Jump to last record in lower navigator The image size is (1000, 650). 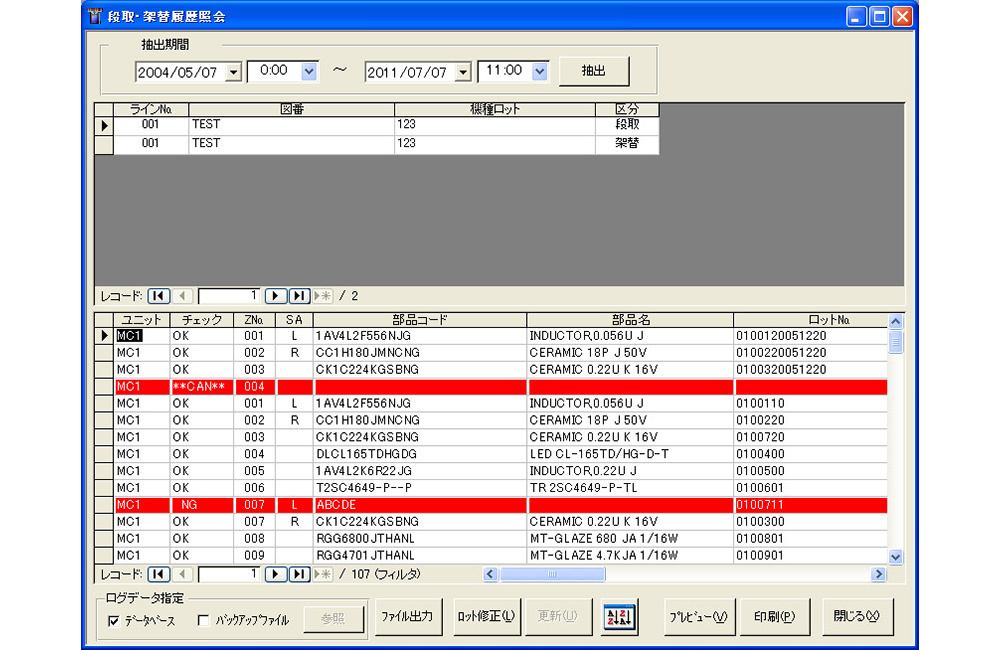point(299,574)
